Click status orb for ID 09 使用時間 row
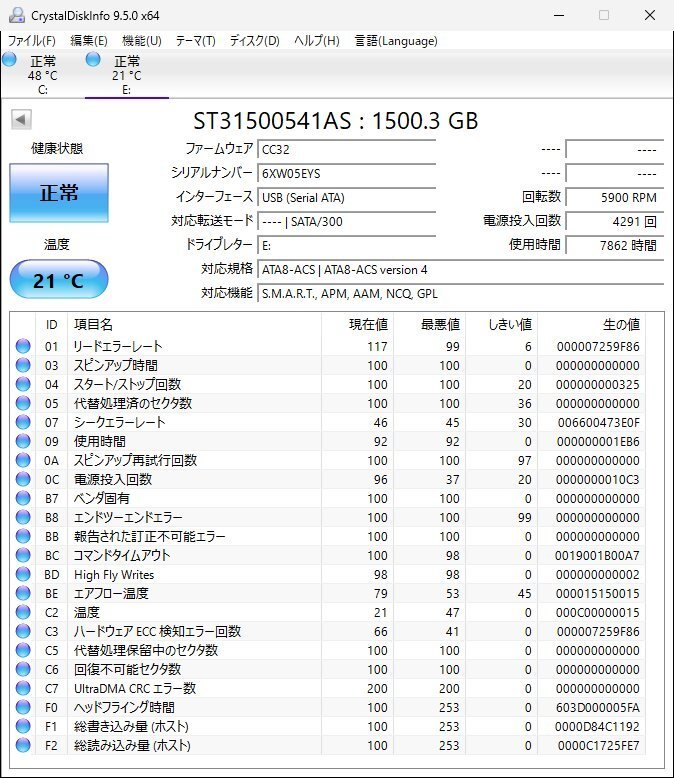674x778 pixels. [x=23, y=441]
